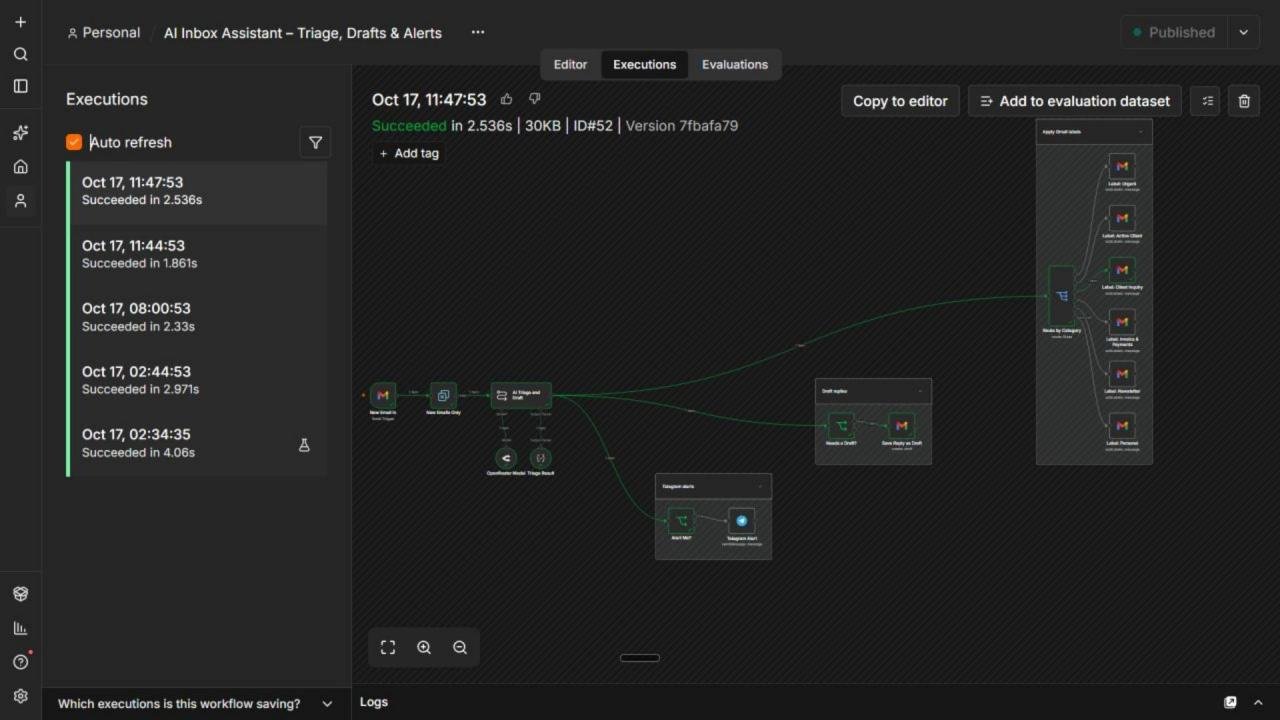Viewport: 1280px width, 720px height.
Task: Open the personal user icon in sidebar
Action: pyautogui.click(x=20, y=201)
